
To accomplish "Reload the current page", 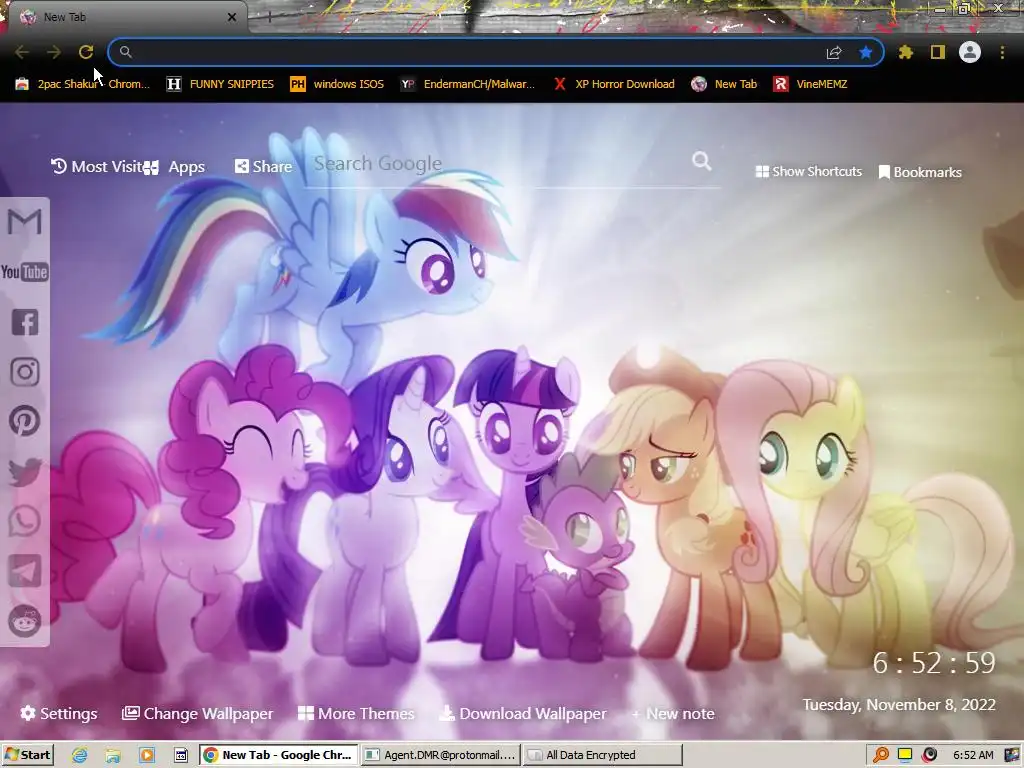I will coord(86,52).
